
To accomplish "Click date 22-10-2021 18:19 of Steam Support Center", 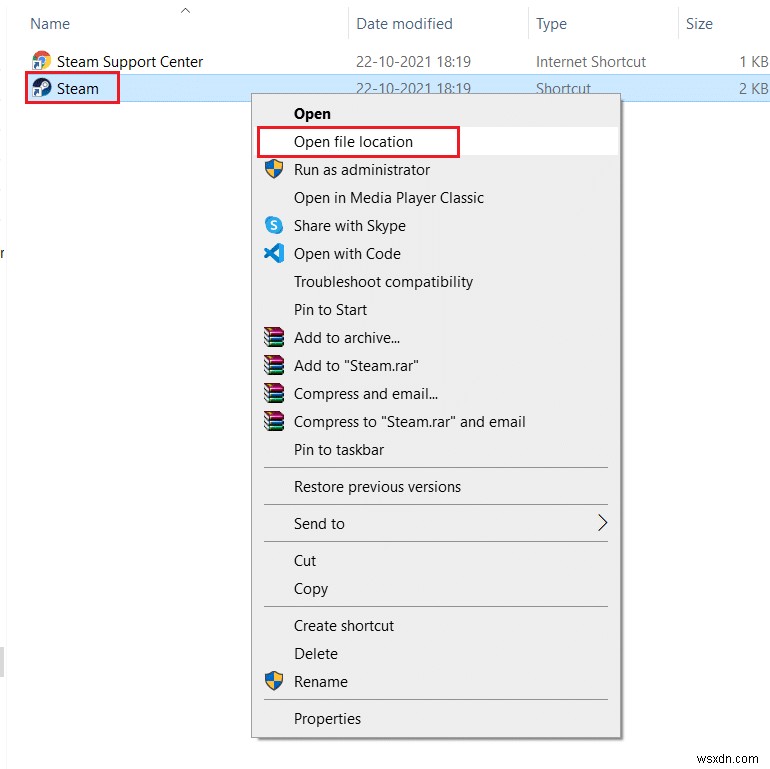I will pyautogui.click(x=413, y=61).
